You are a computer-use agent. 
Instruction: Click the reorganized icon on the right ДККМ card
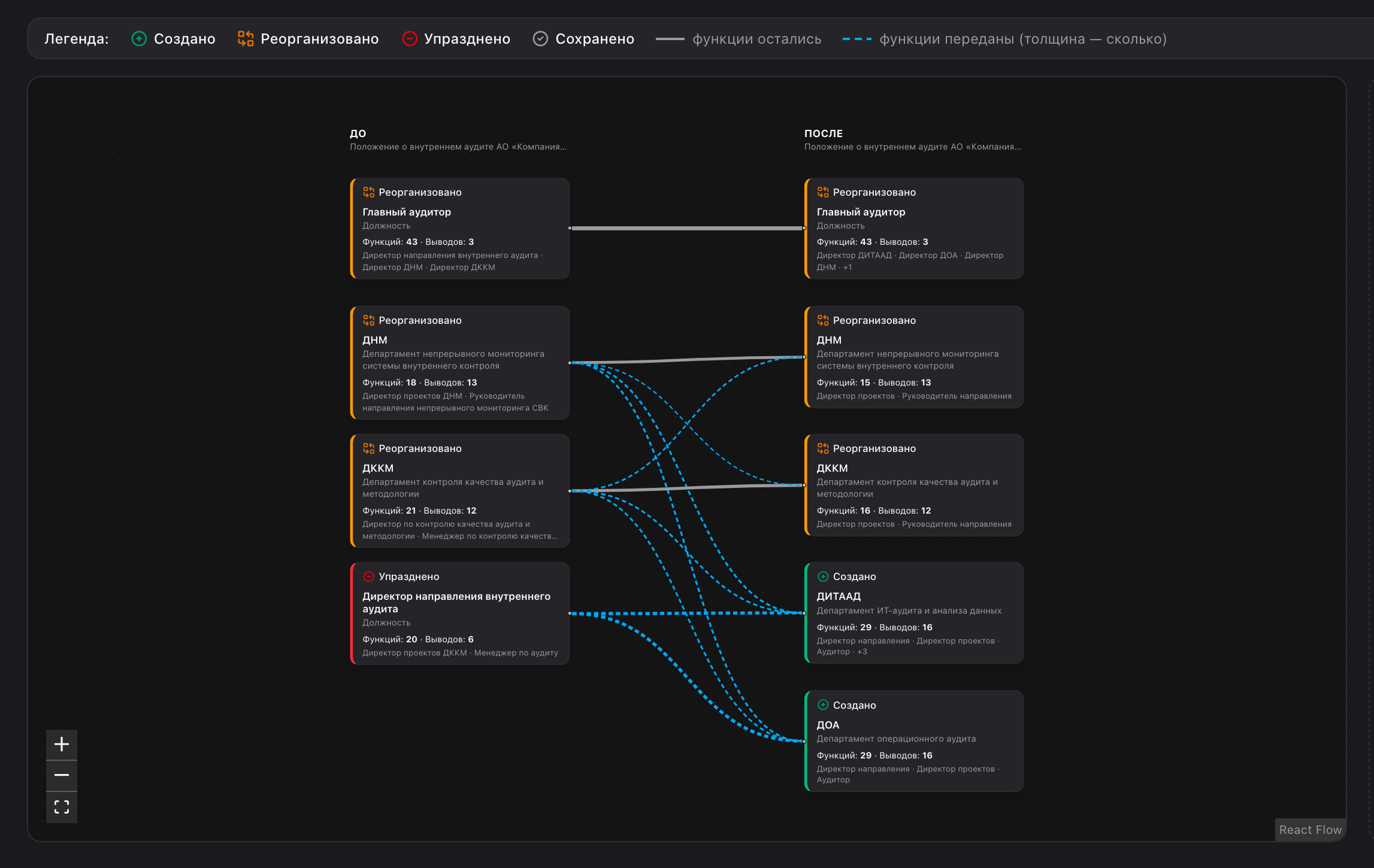pos(823,448)
